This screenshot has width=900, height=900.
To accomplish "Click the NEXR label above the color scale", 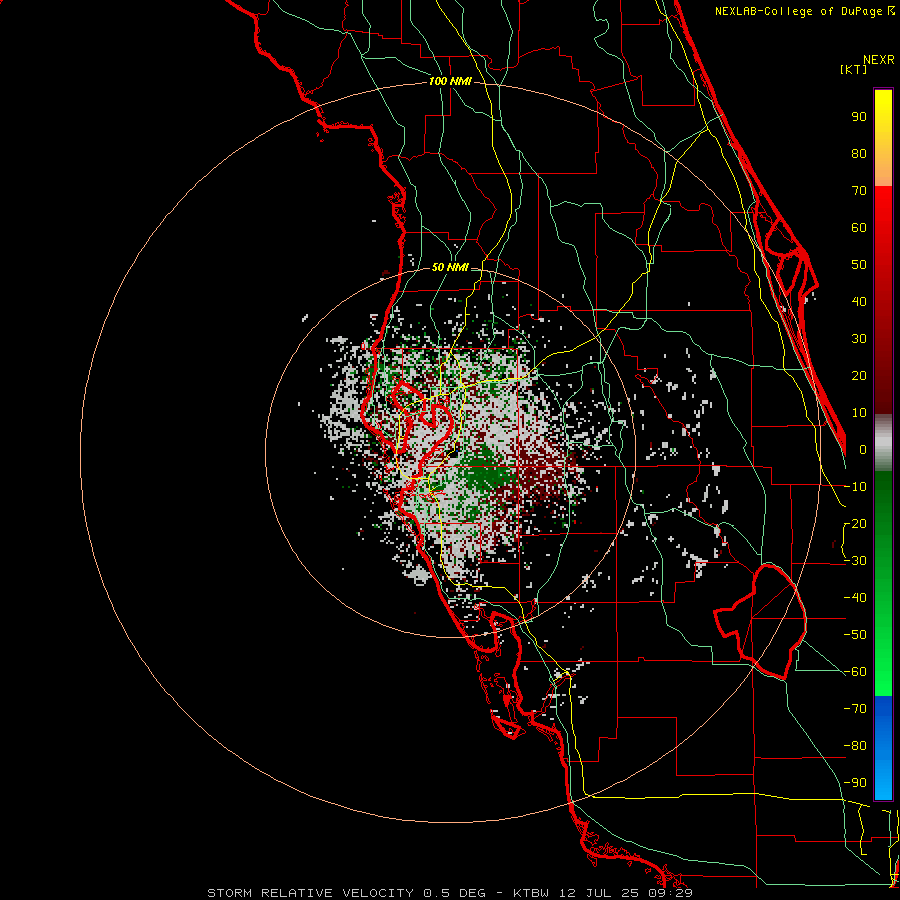I will tap(879, 60).
